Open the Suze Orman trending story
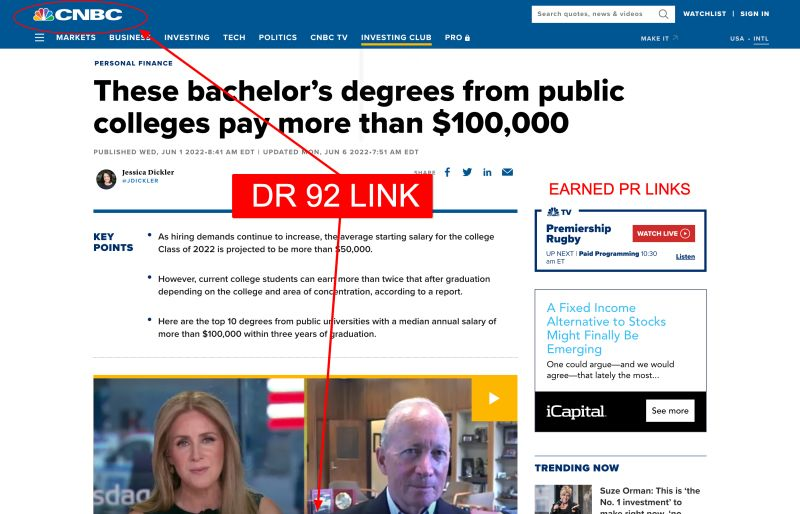The width and height of the screenshot is (800, 514). point(650,501)
